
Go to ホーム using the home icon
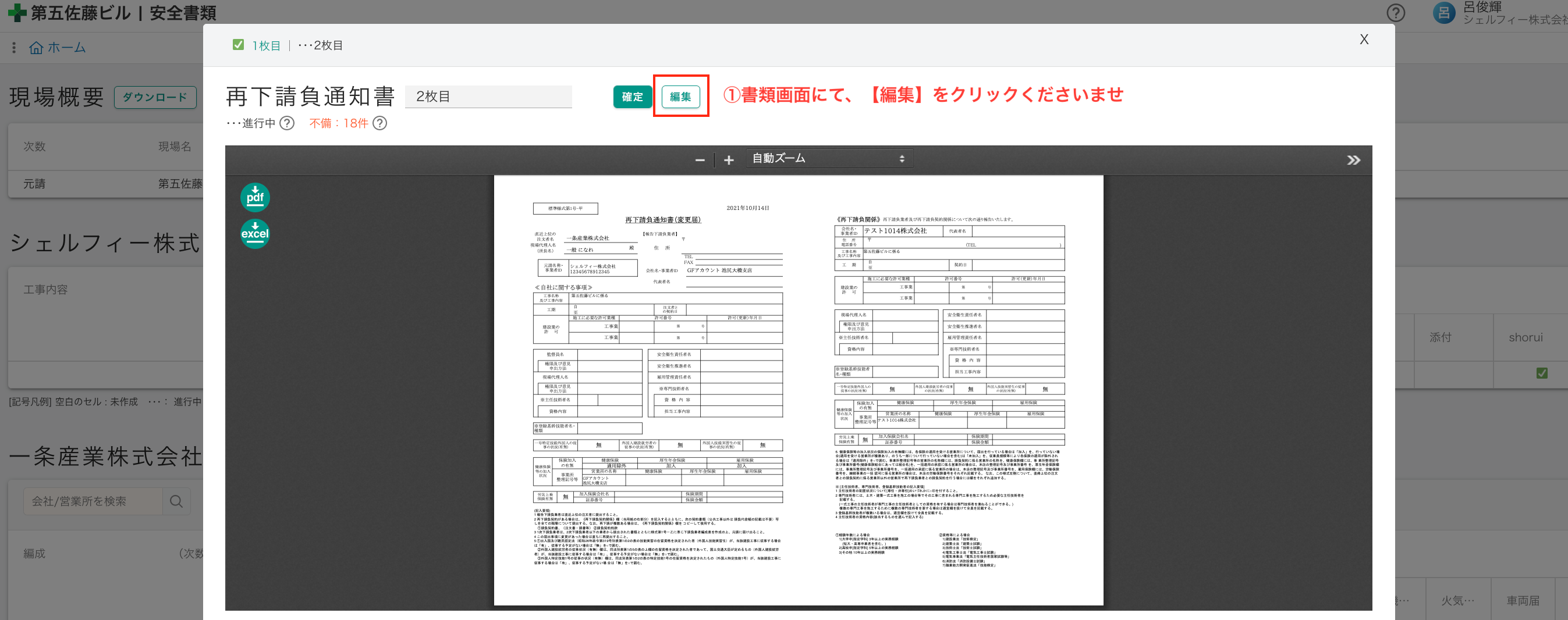pyautogui.click(x=36, y=47)
